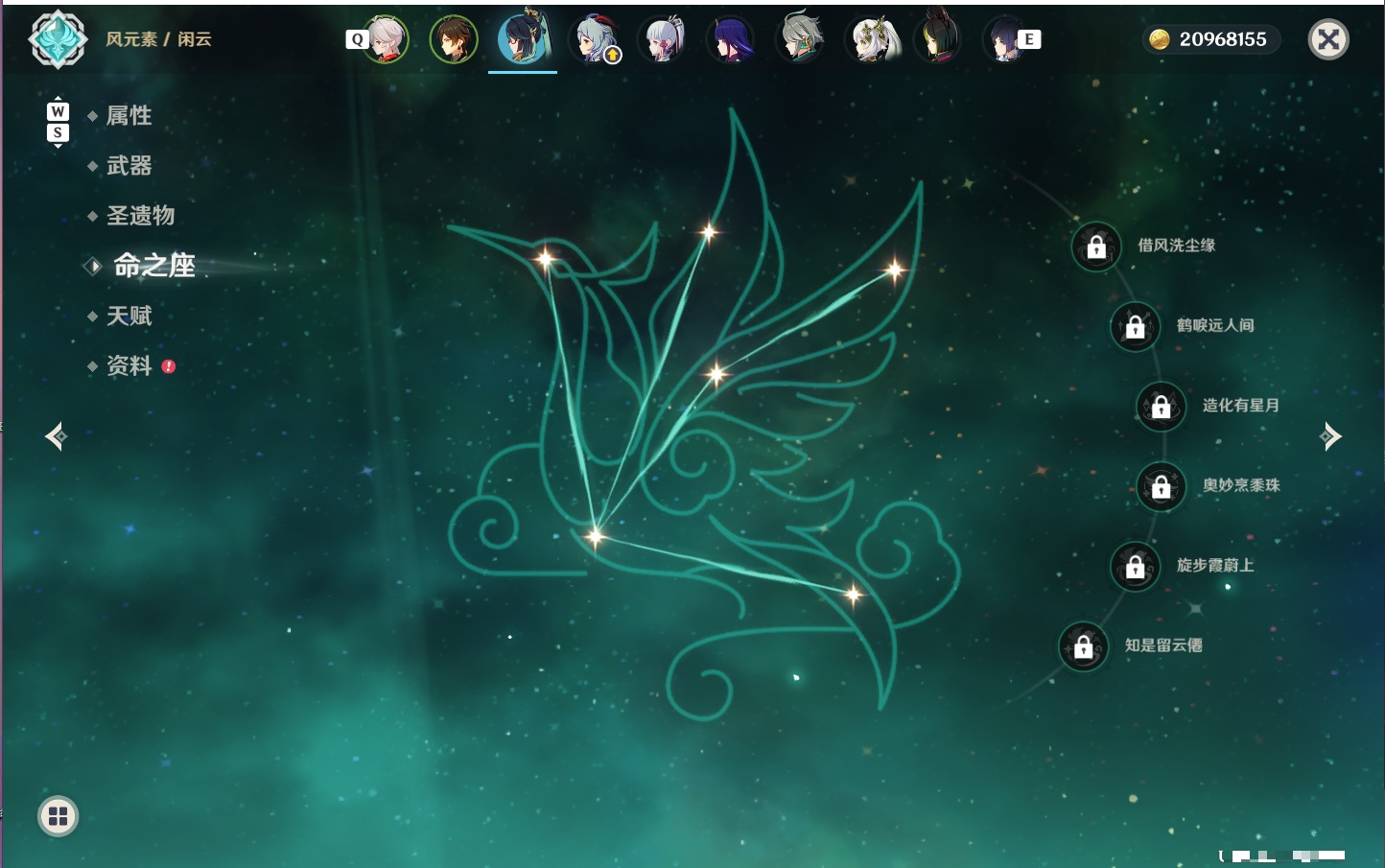This screenshot has height=868, width=1385.
Task: Select the 知是留云僊 lock icon
Action: point(1083,646)
